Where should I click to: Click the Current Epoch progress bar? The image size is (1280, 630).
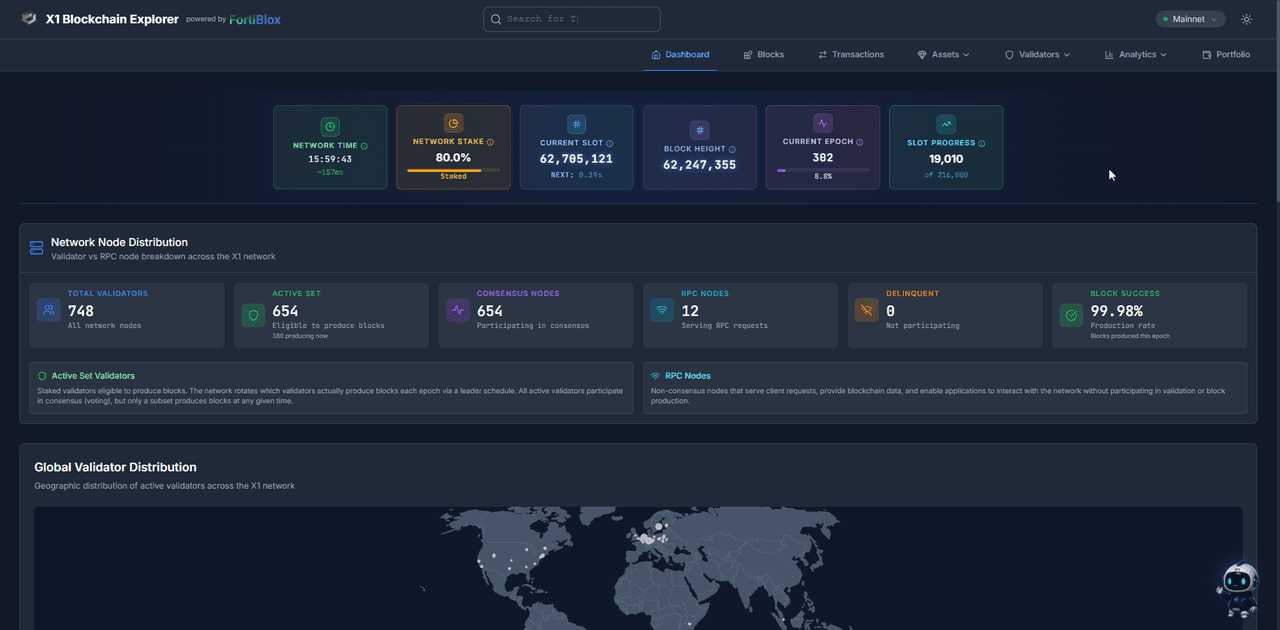(822, 170)
